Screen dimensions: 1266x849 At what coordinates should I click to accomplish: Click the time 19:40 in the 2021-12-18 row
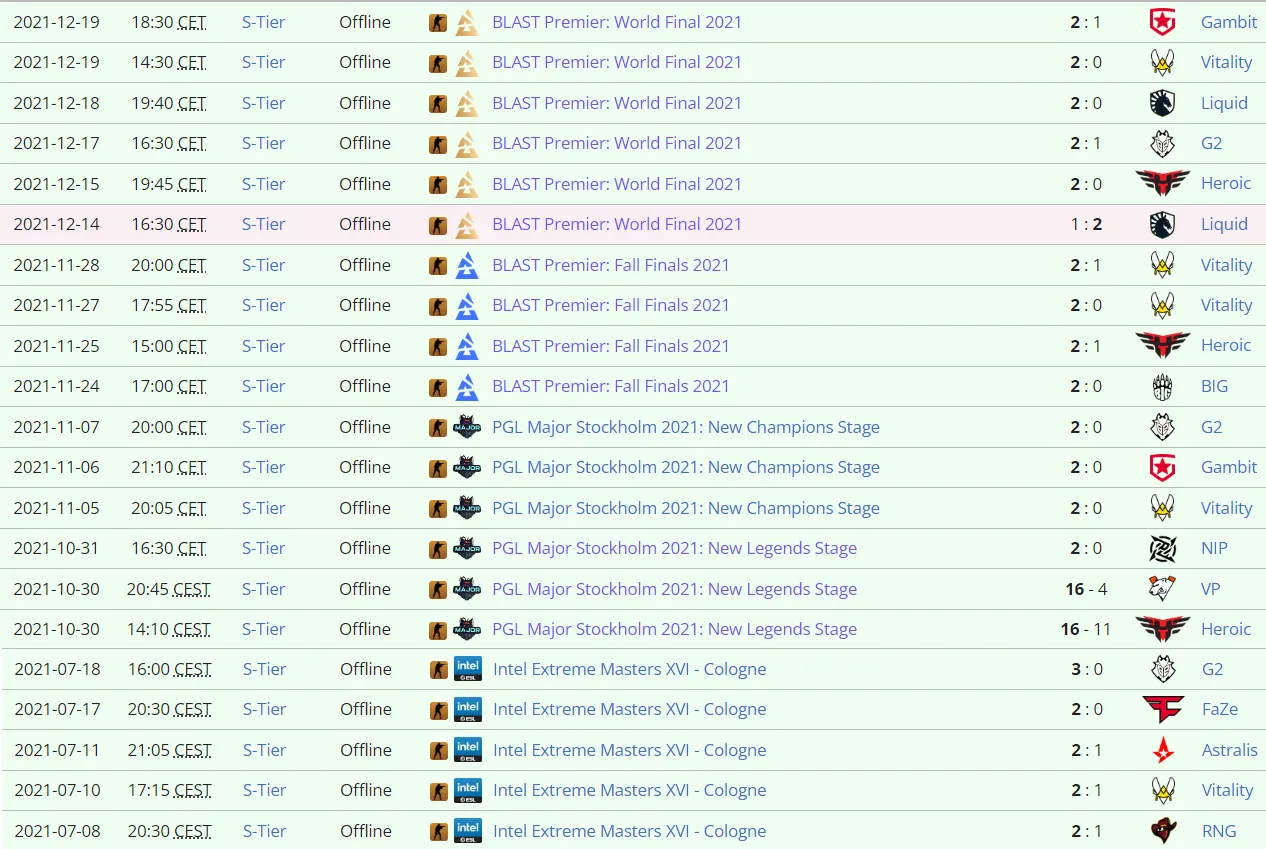152,103
